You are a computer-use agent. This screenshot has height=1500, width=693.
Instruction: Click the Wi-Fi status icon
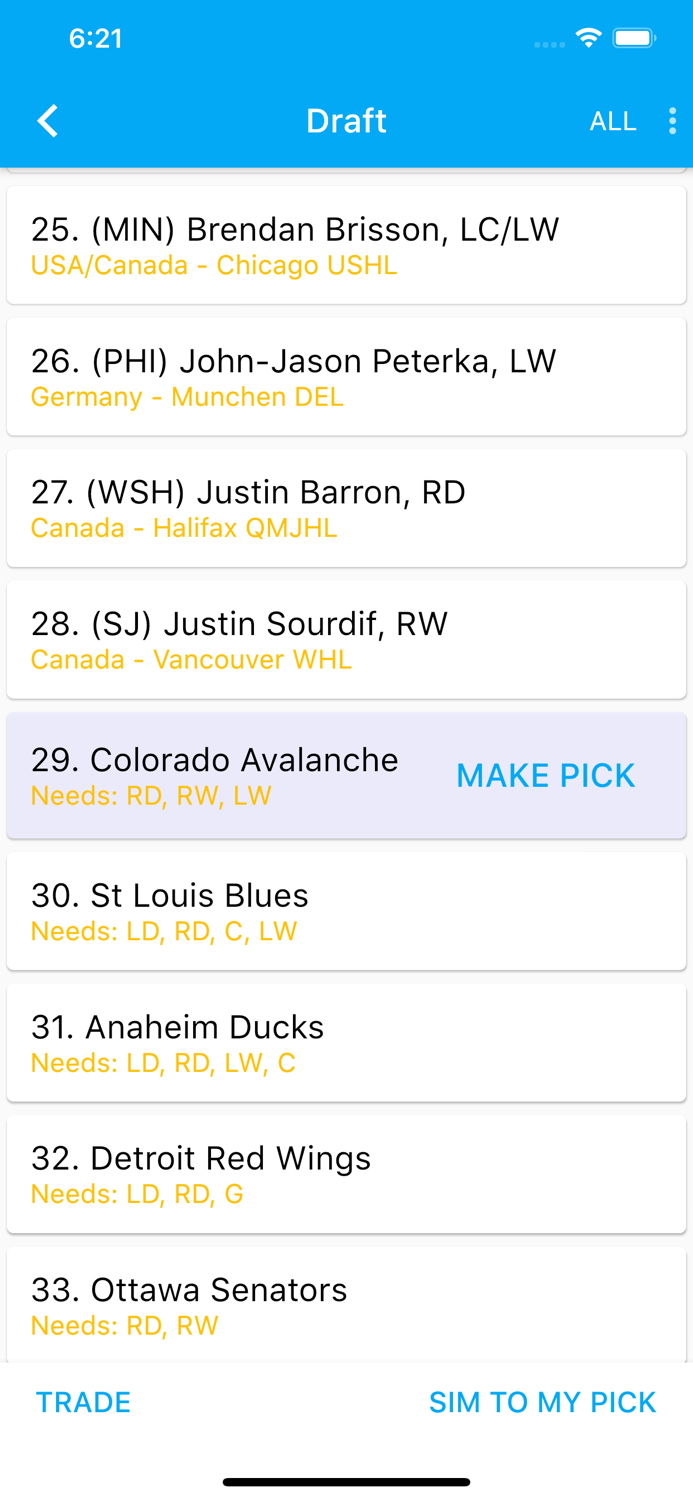[x=588, y=37]
